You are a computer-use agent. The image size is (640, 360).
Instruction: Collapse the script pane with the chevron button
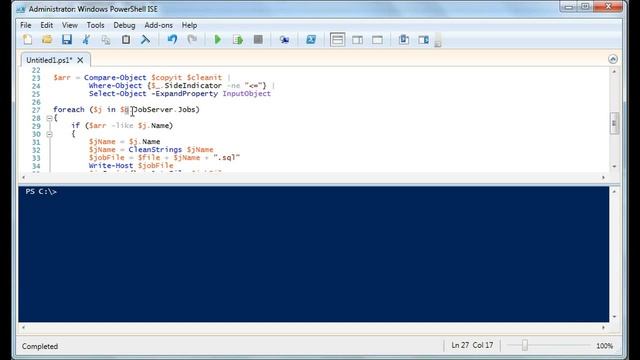(613, 59)
